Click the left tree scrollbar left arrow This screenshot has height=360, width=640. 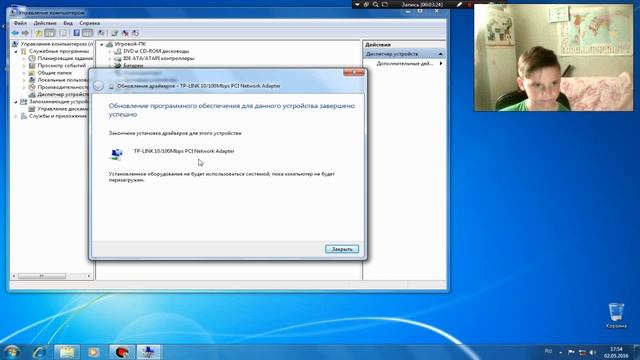14,276
